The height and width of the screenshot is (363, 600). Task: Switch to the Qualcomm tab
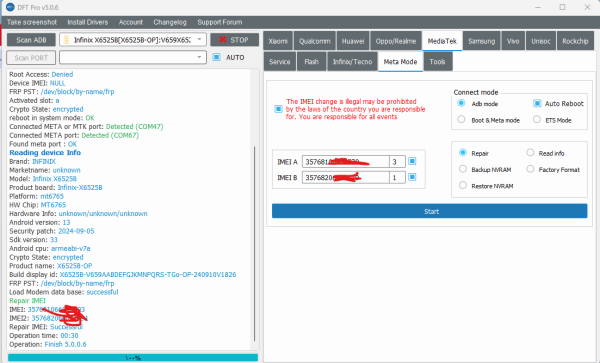click(315, 41)
